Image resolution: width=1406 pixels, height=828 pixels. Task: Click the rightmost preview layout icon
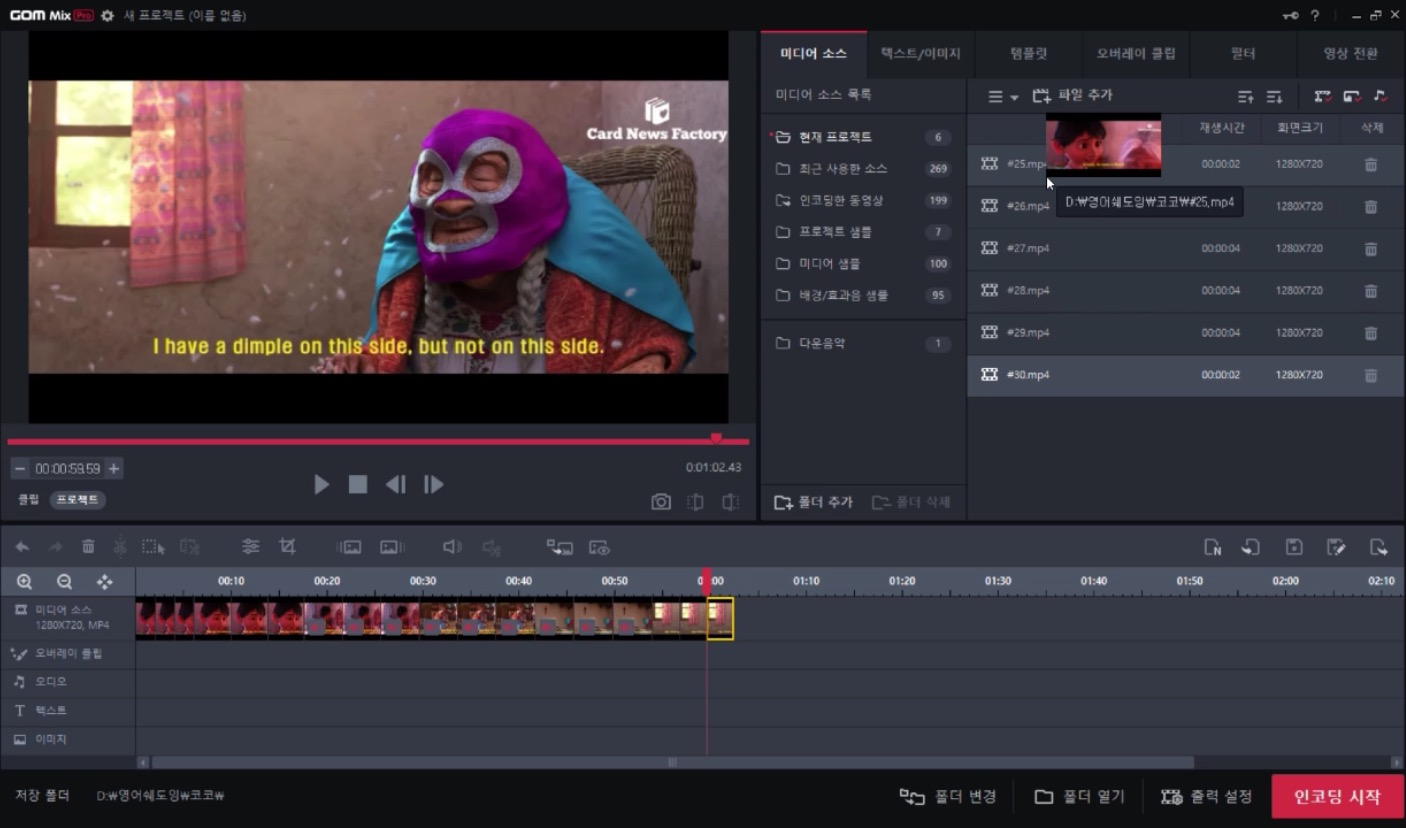(x=731, y=502)
